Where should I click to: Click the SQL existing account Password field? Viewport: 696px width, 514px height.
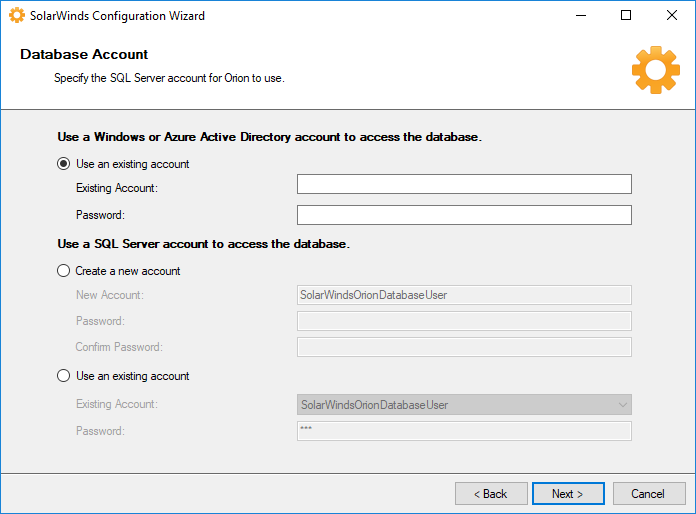click(464, 431)
